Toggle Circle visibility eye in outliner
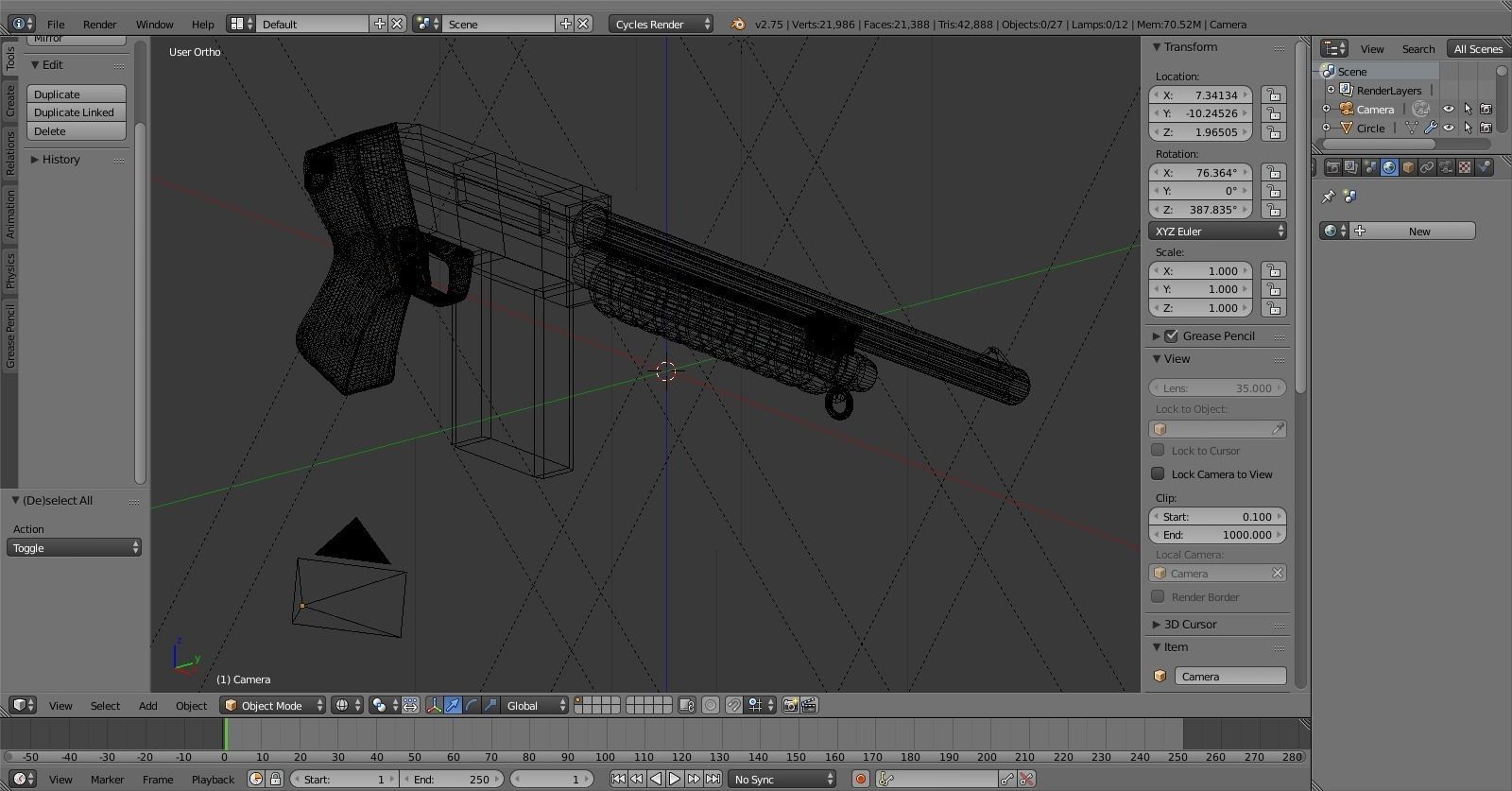The height and width of the screenshot is (791, 1512). pos(1449,128)
